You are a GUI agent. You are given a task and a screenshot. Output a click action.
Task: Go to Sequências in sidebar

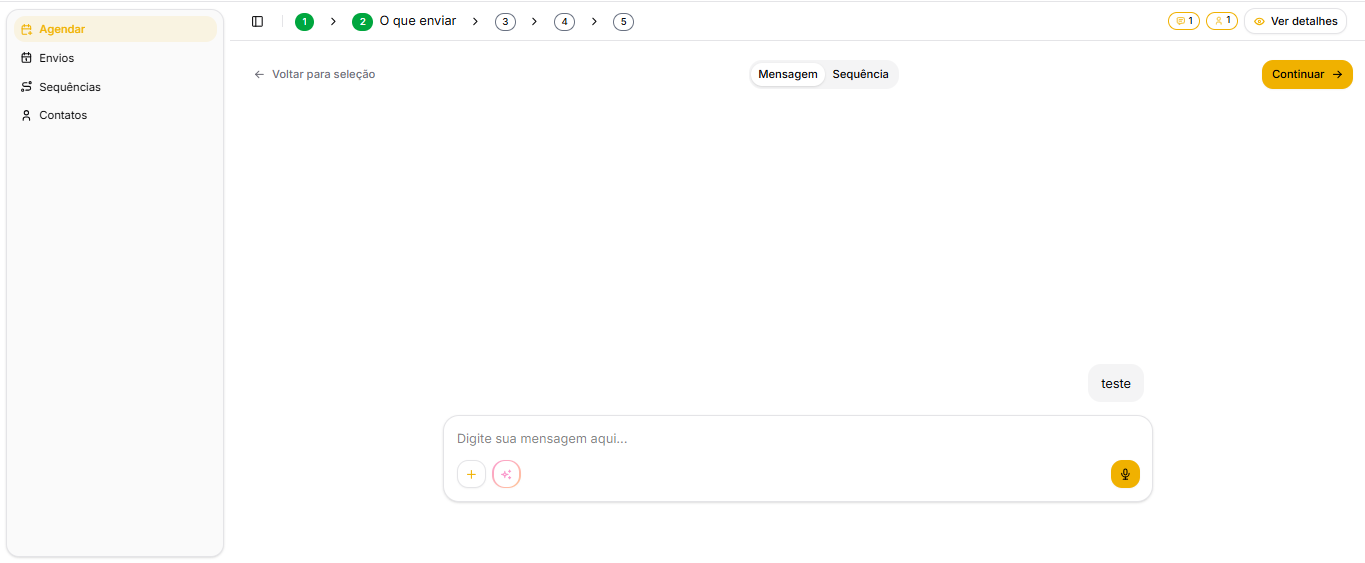tap(69, 87)
